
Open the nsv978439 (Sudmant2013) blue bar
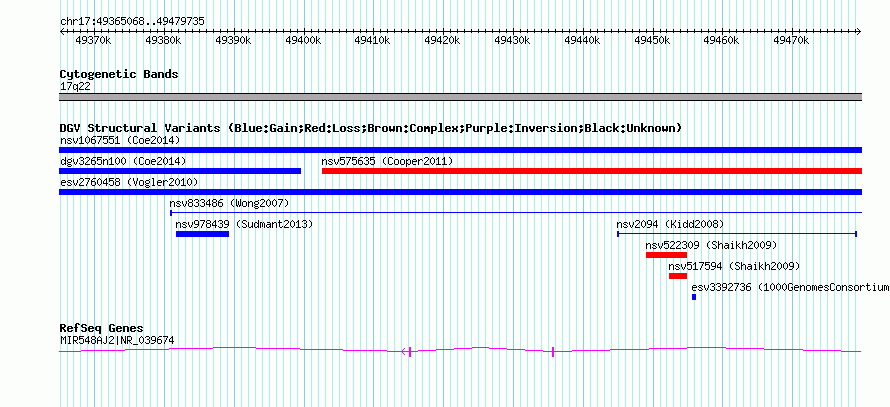click(x=203, y=234)
